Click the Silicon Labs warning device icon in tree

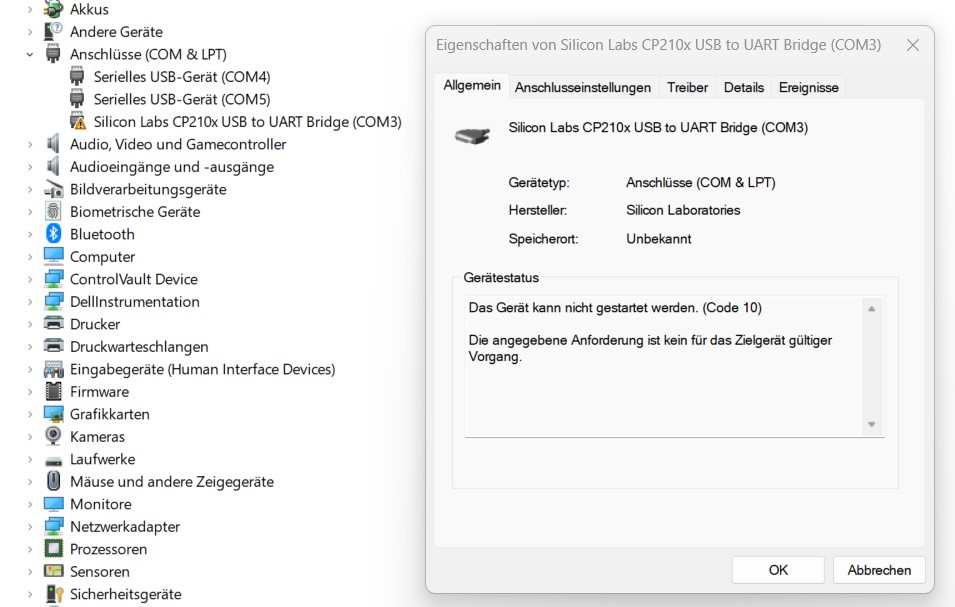click(x=78, y=122)
